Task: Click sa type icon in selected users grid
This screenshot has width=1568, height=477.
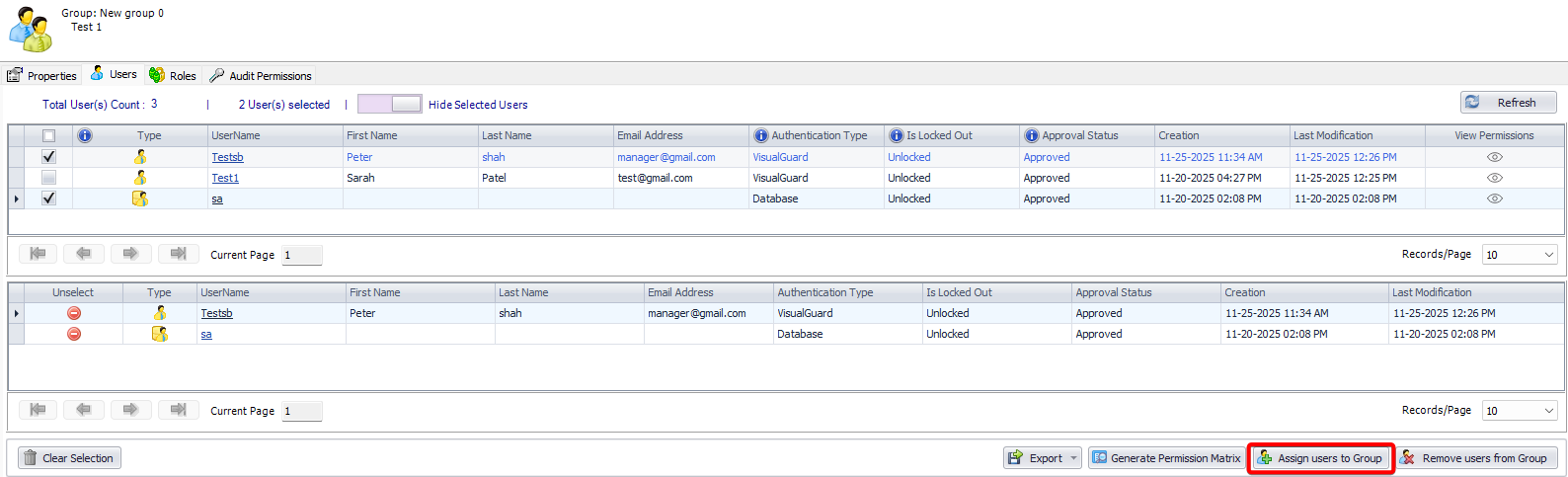Action: coord(159,334)
